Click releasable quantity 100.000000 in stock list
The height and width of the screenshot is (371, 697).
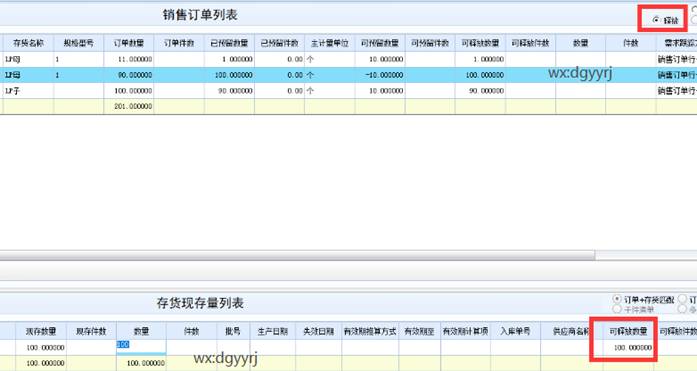click(628, 347)
